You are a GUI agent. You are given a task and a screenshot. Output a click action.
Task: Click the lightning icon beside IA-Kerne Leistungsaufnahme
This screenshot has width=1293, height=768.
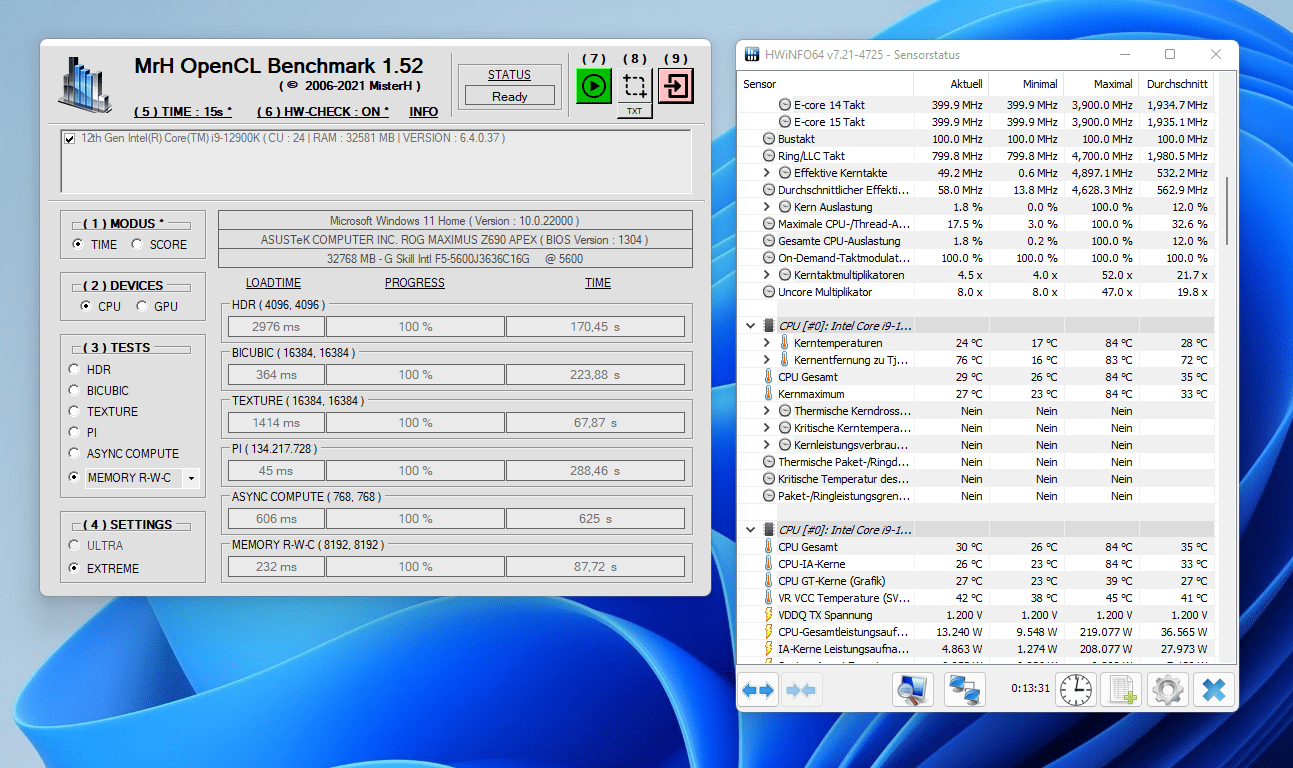769,649
